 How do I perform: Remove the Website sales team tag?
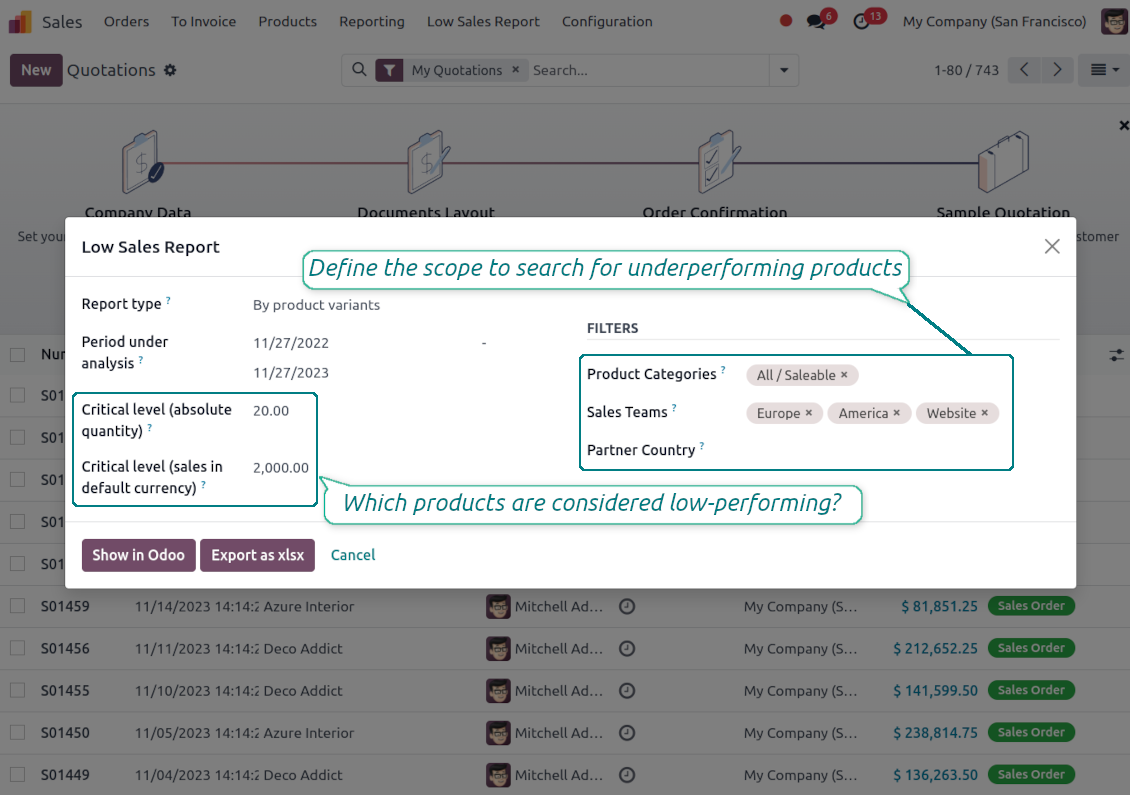coord(984,413)
